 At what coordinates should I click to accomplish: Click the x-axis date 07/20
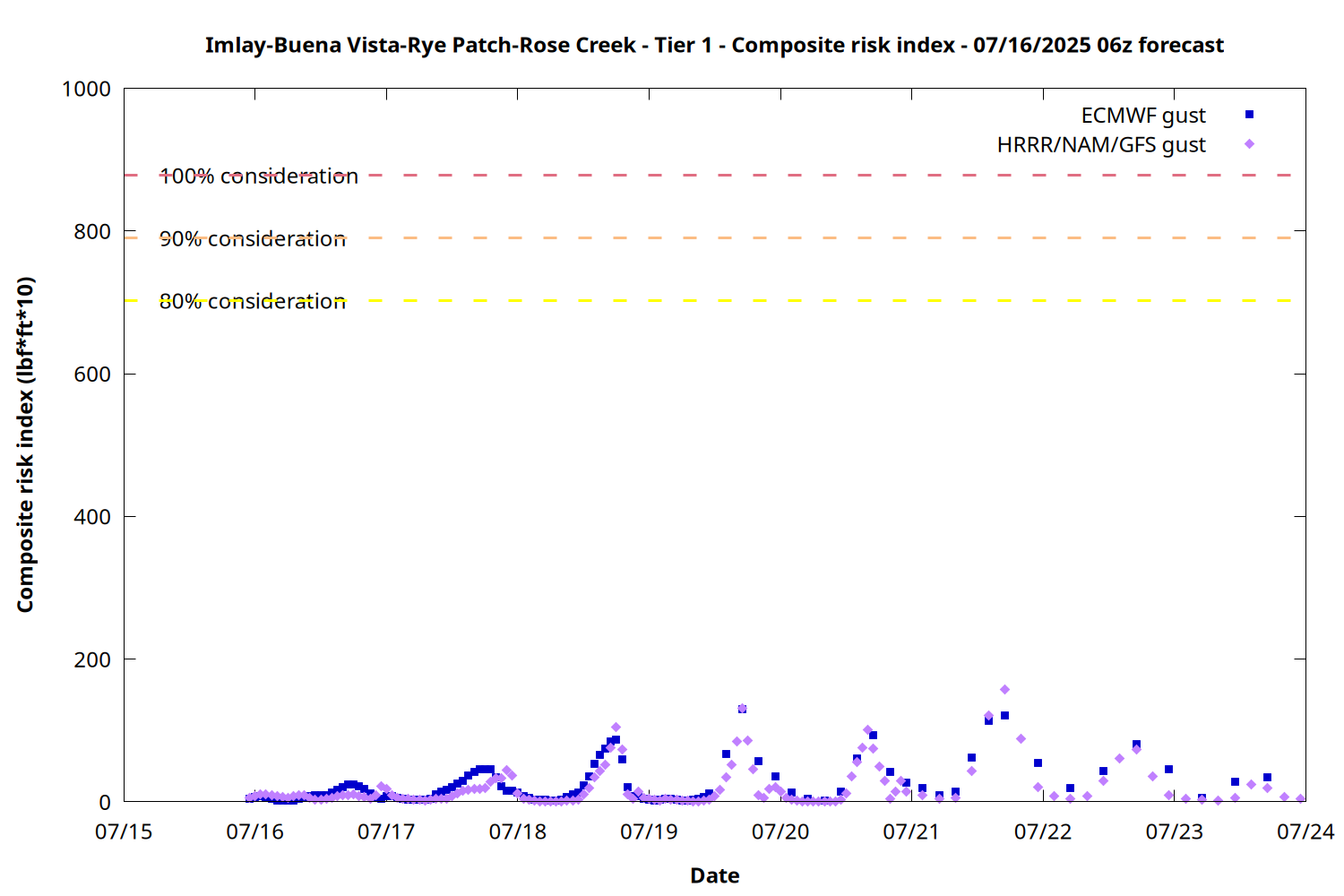(x=780, y=831)
